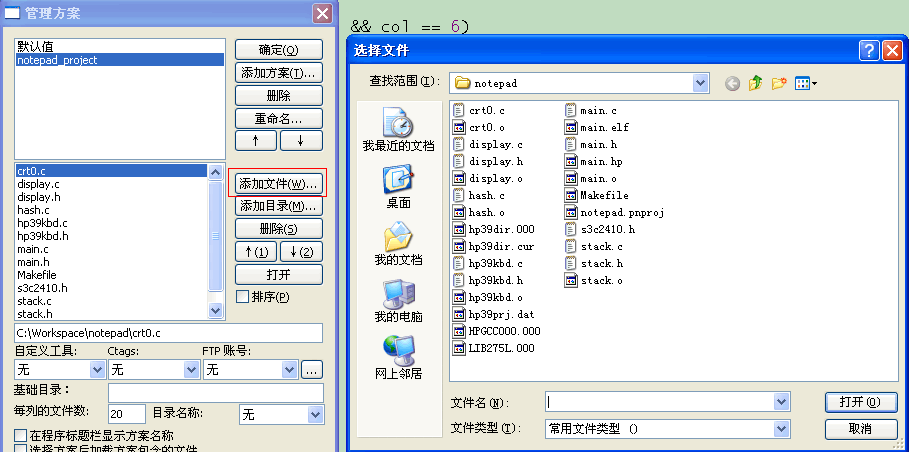Select stack.o file in file dialog
Viewport: 909px width, 452px height.
[x=594, y=280]
